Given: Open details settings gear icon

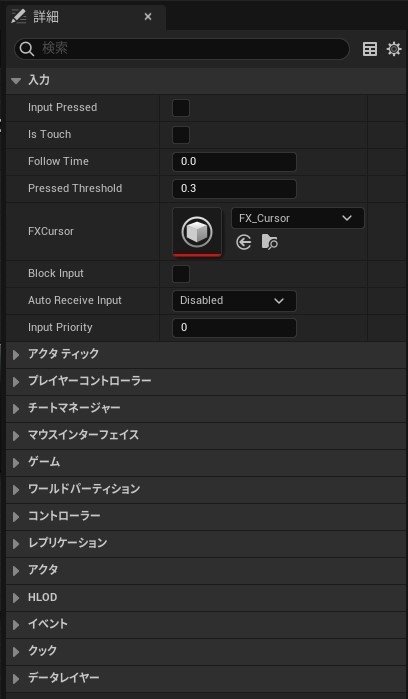Looking at the screenshot, I should 394,49.
